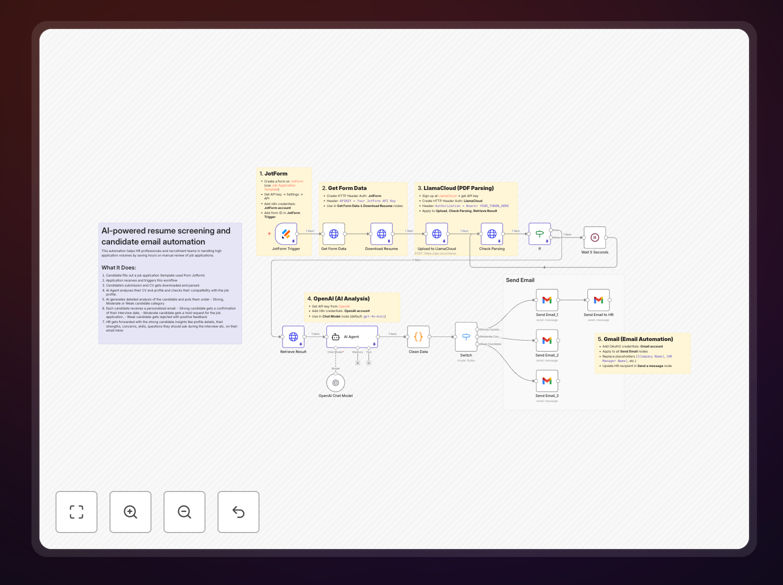Click the 'OpenAI Chat Model' node label
Viewport: 783px width, 585px height.
pos(336,396)
